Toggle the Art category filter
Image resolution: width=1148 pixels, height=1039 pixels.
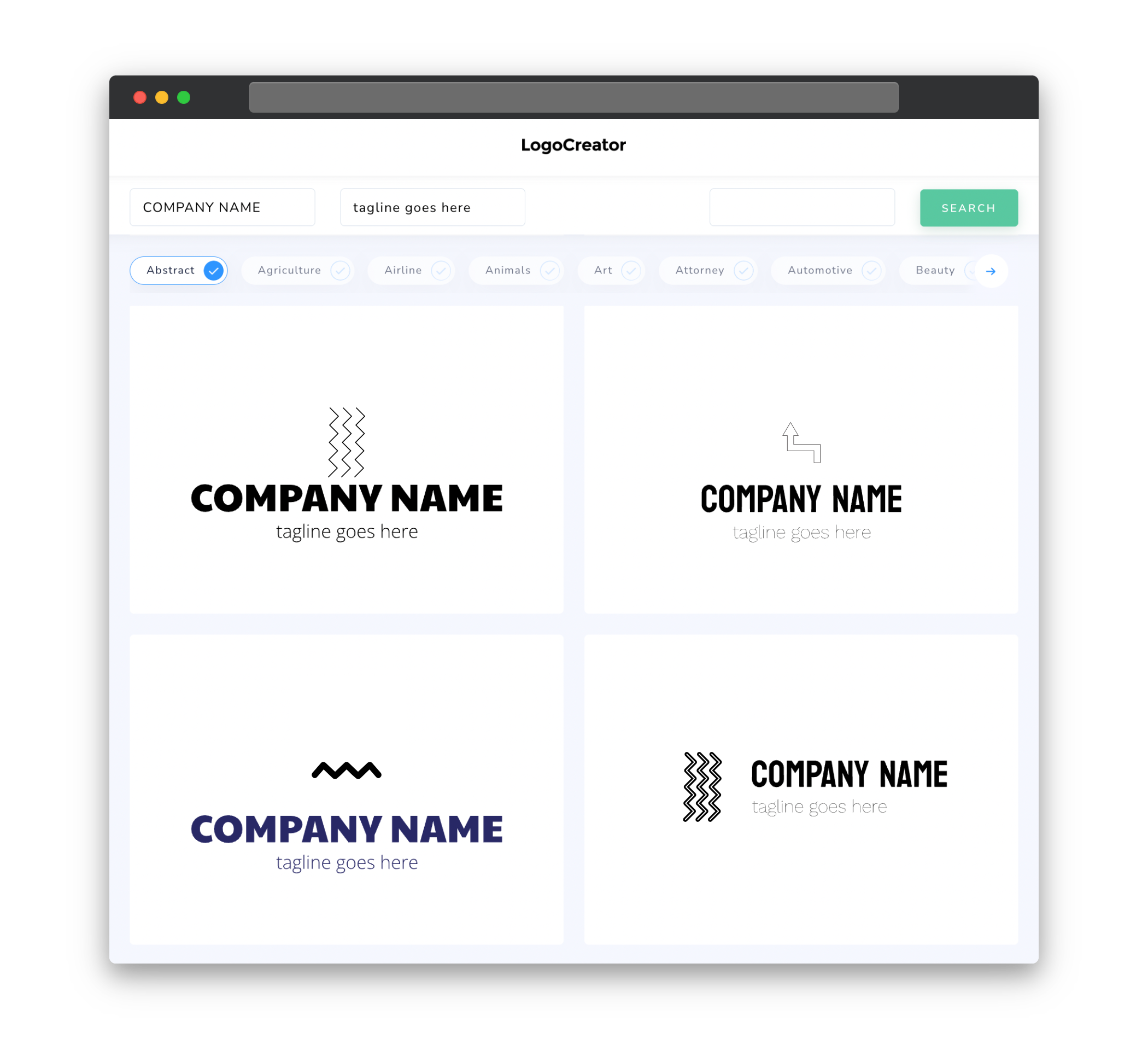pos(612,270)
